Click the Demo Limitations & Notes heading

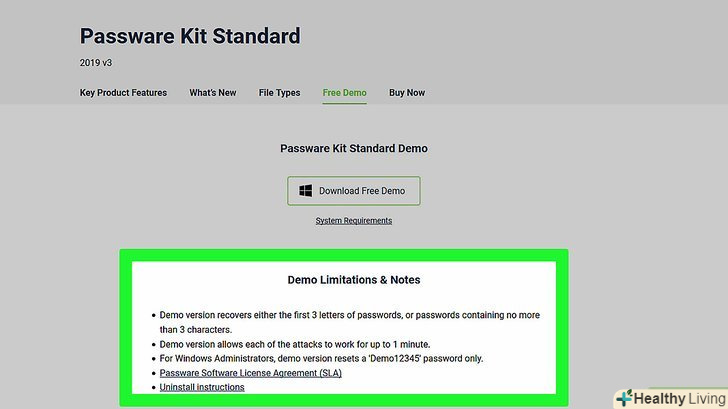[x=354, y=280]
